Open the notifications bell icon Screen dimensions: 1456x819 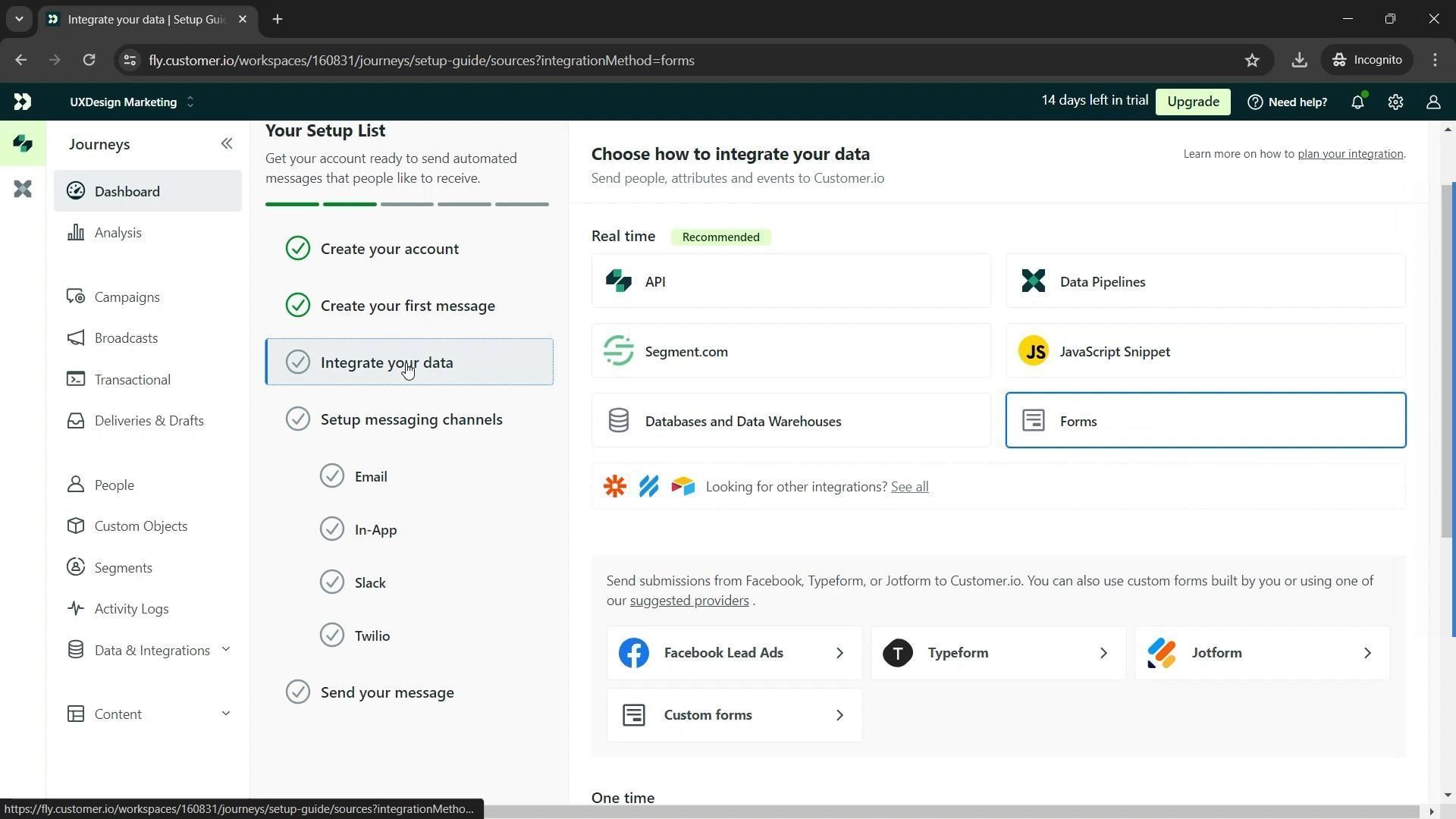click(1357, 102)
